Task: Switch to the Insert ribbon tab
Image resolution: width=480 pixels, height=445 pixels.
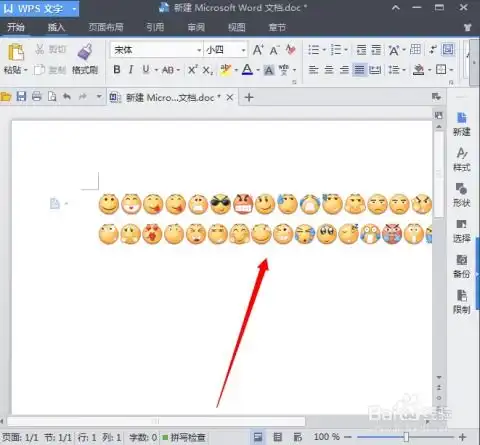Action: (x=56, y=27)
